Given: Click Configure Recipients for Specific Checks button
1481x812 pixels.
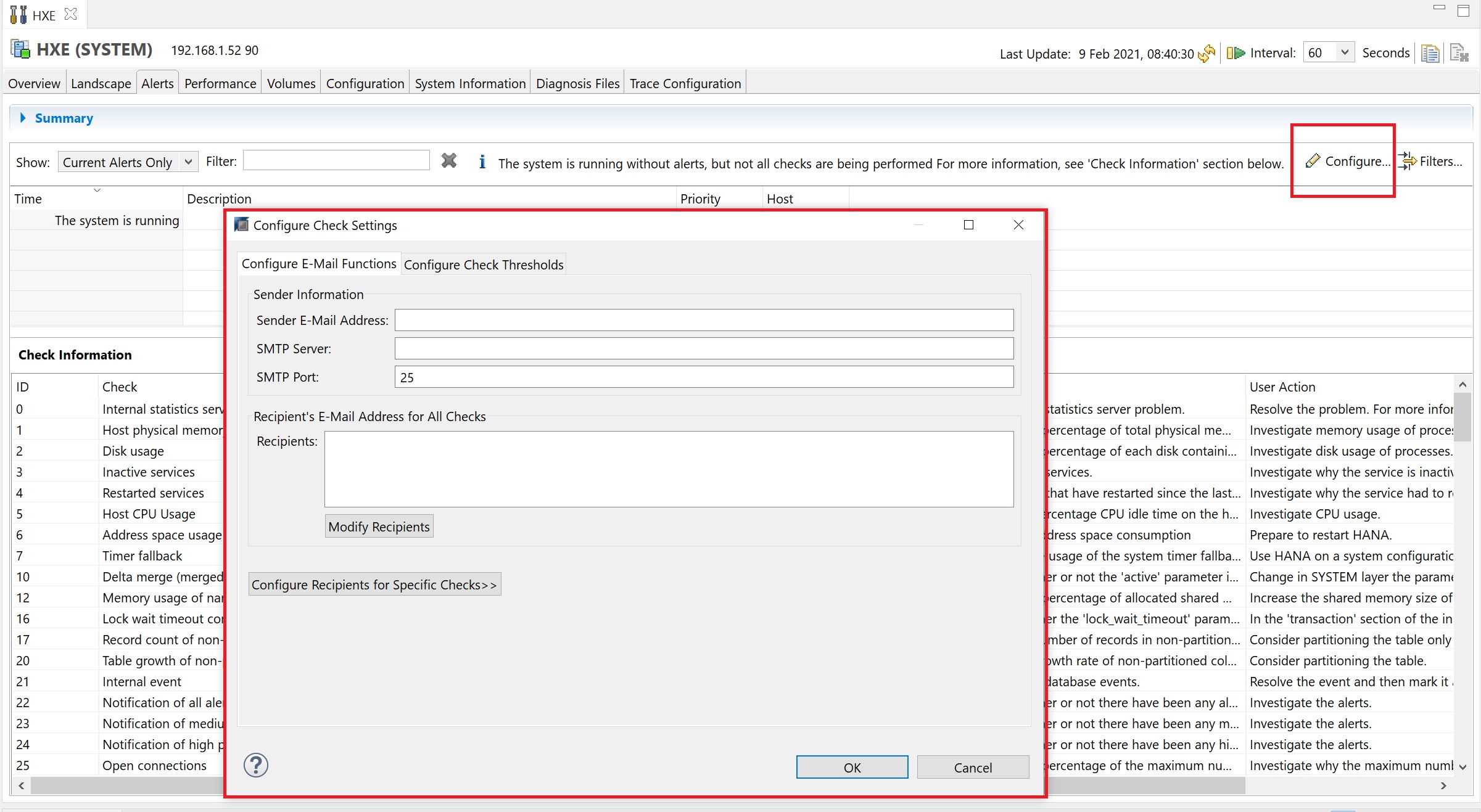Looking at the screenshot, I should (x=374, y=584).
